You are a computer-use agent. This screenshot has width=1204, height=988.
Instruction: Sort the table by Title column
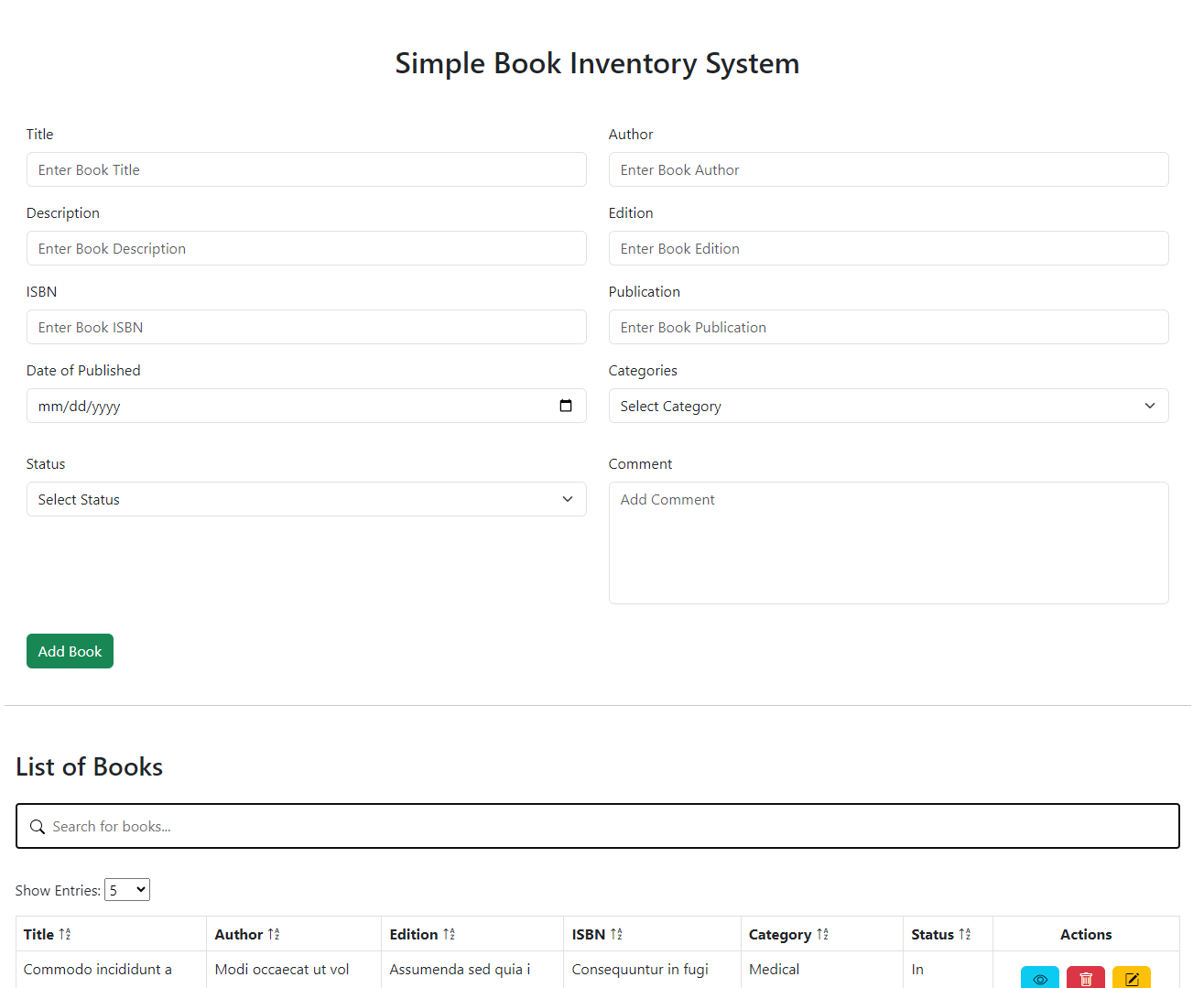coord(65,934)
